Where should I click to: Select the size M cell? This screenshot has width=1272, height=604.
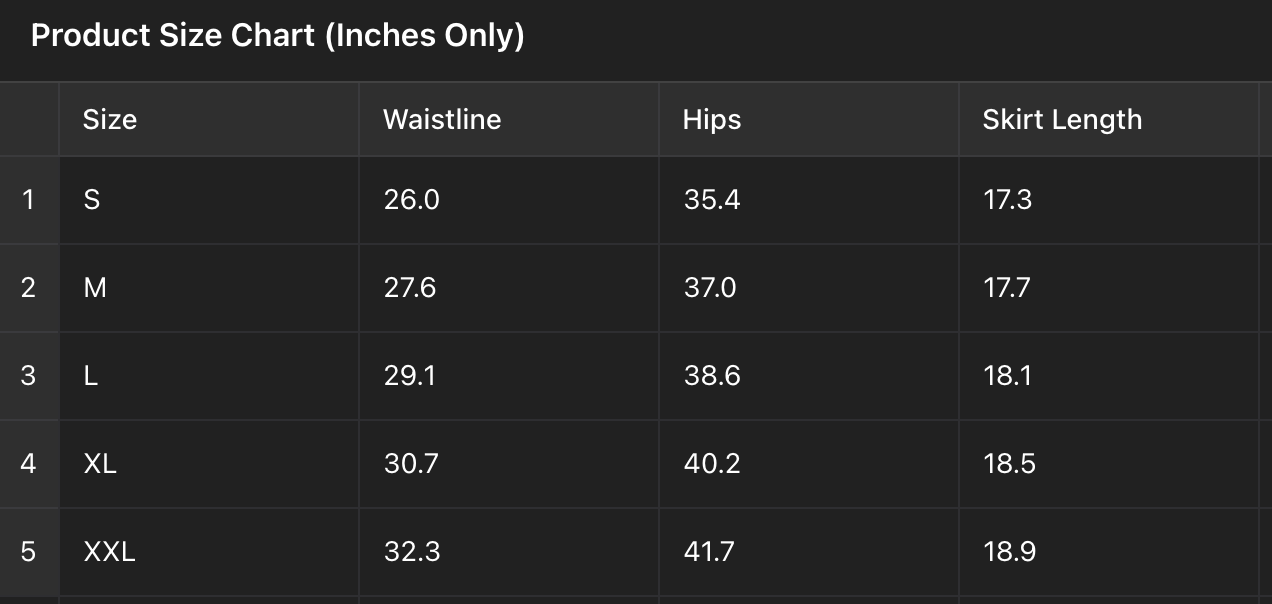click(95, 288)
